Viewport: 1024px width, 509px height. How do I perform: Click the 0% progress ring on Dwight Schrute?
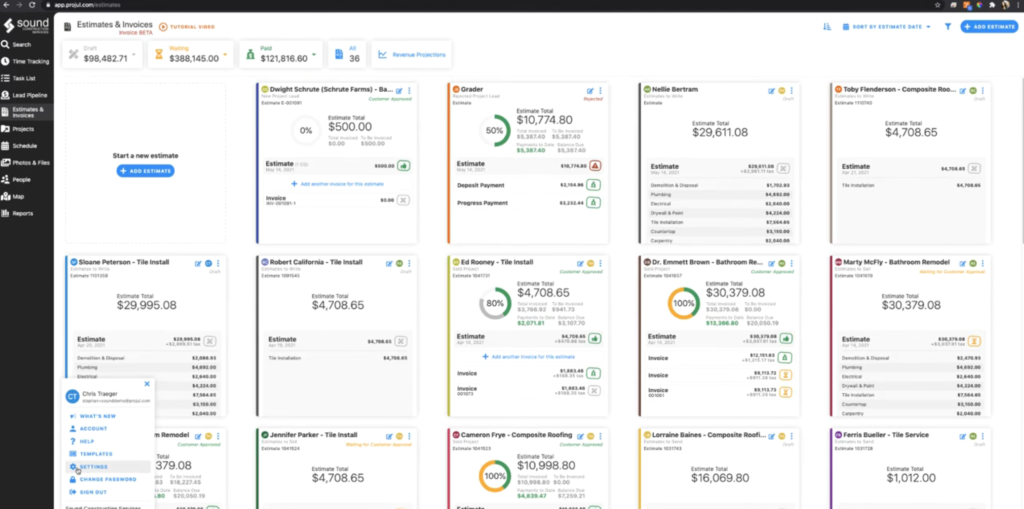pyautogui.click(x=306, y=131)
